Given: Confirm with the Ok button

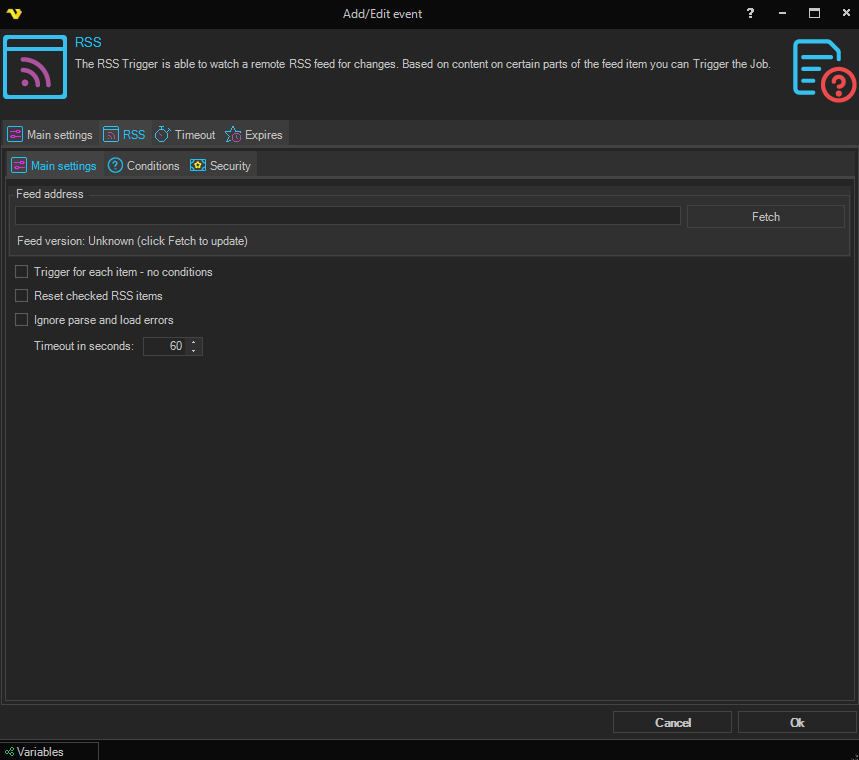Looking at the screenshot, I should [796, 722].
